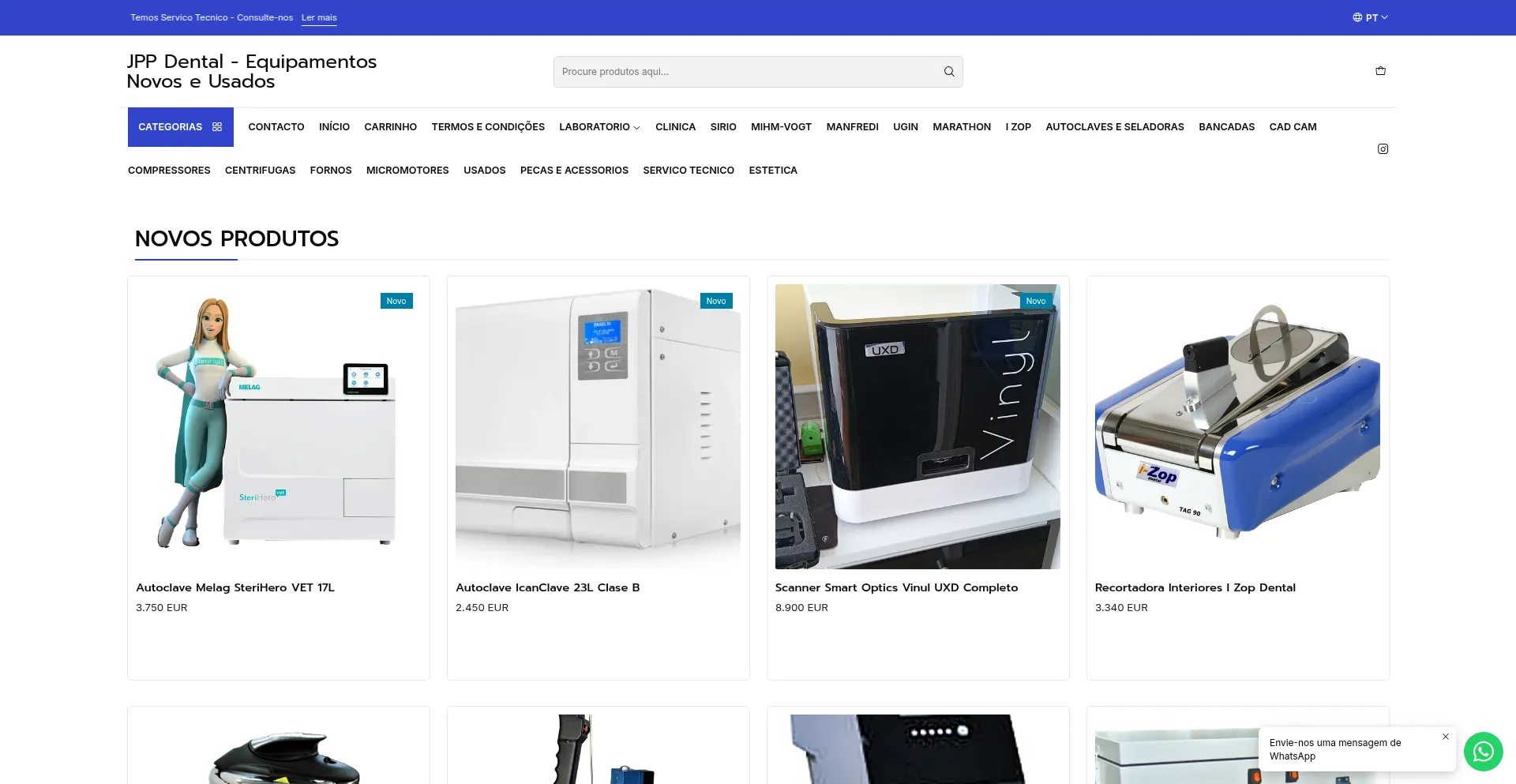This screenshot has width=1516, height=784.
Task: Open 'Recortadora Interiores I Zop Dental' link
Action: 1195,587
